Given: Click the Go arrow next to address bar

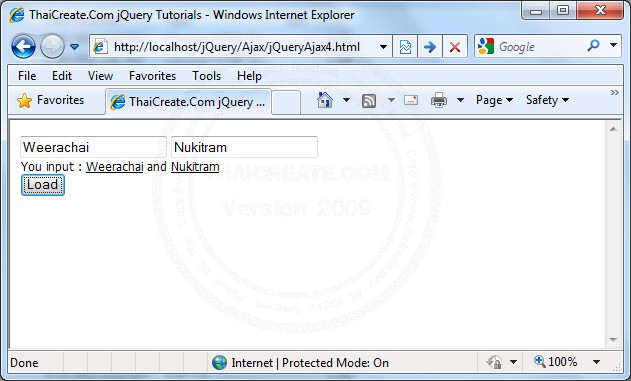Looking at the screenshot, I should tap(430, 47).
